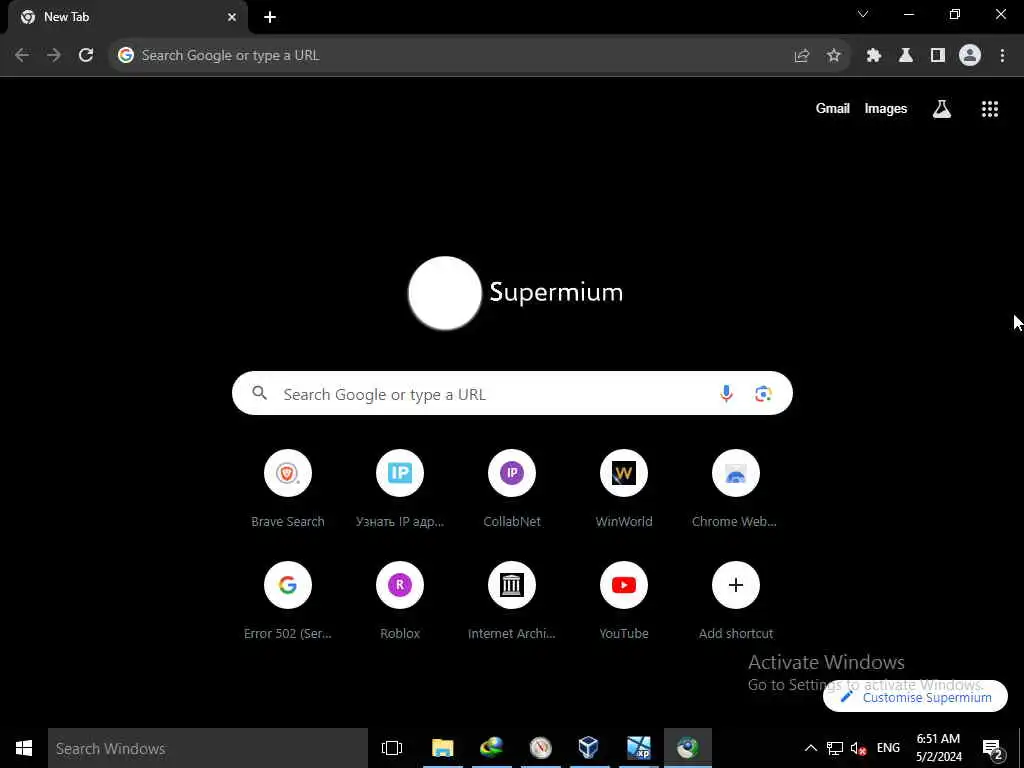Open a new tab with plus button
This screenshot has width=1024, height=768.
click(x=270, y=17)
